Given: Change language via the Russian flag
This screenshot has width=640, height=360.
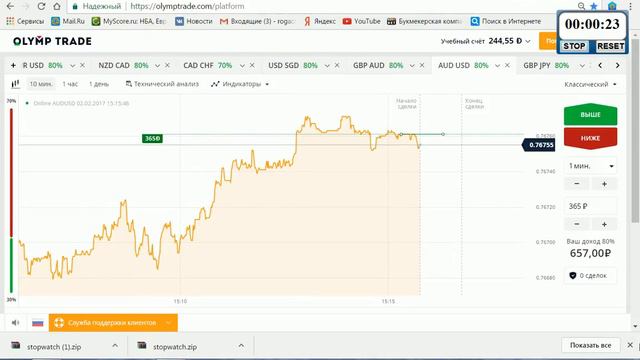Looking at the screenshot, I should point(38,323).
